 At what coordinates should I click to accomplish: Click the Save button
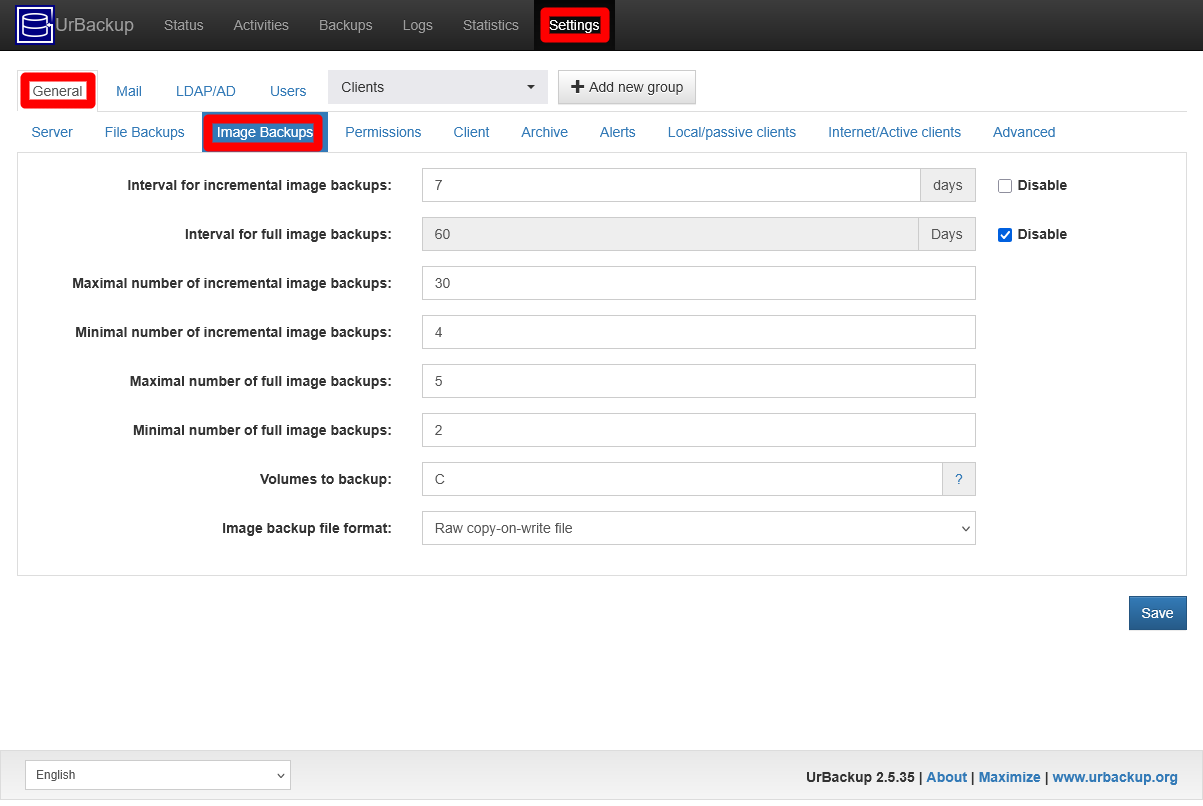point(1157,612)
